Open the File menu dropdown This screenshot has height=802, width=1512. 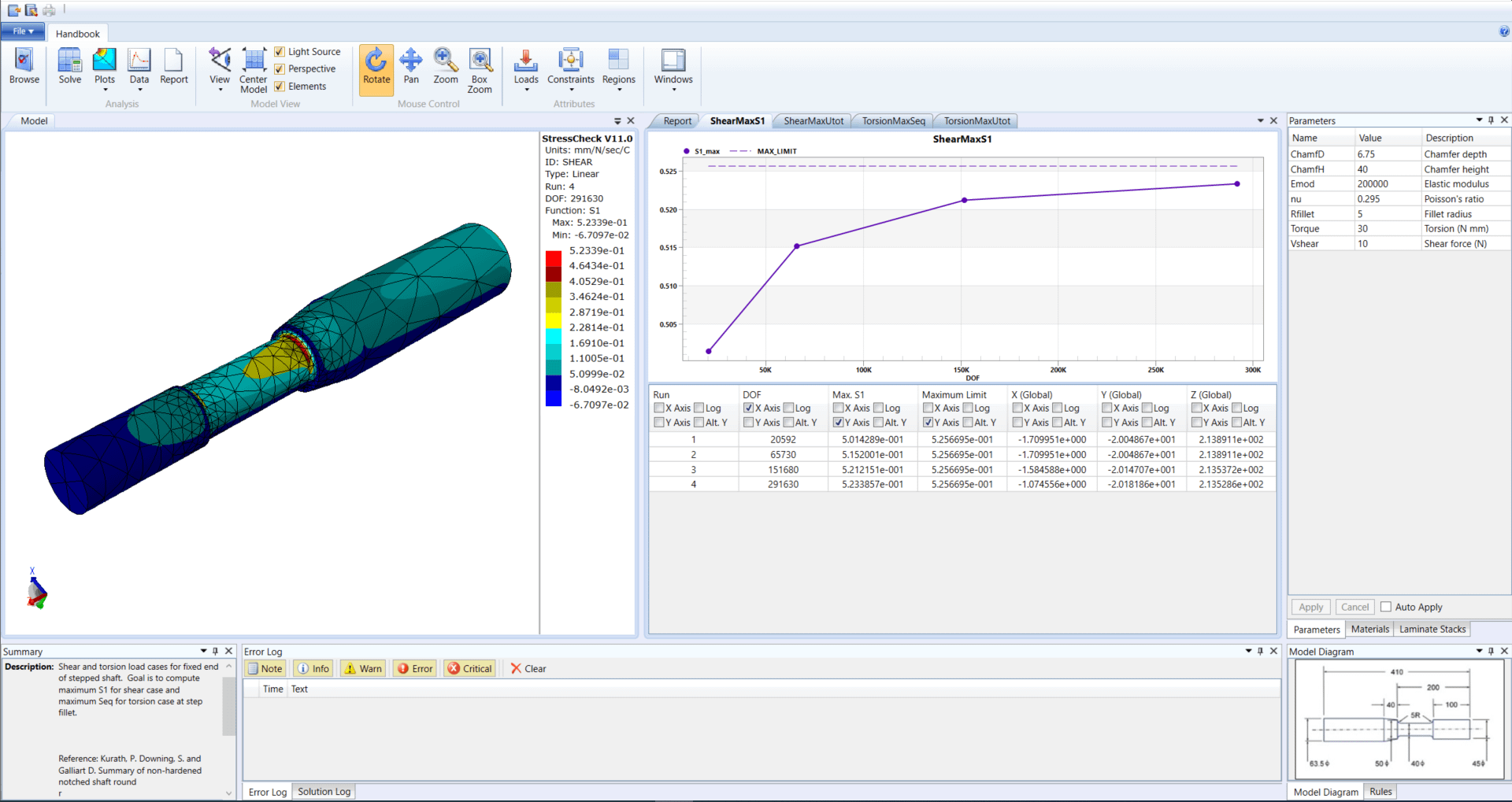pyautogui.click(x=23, y=31)
